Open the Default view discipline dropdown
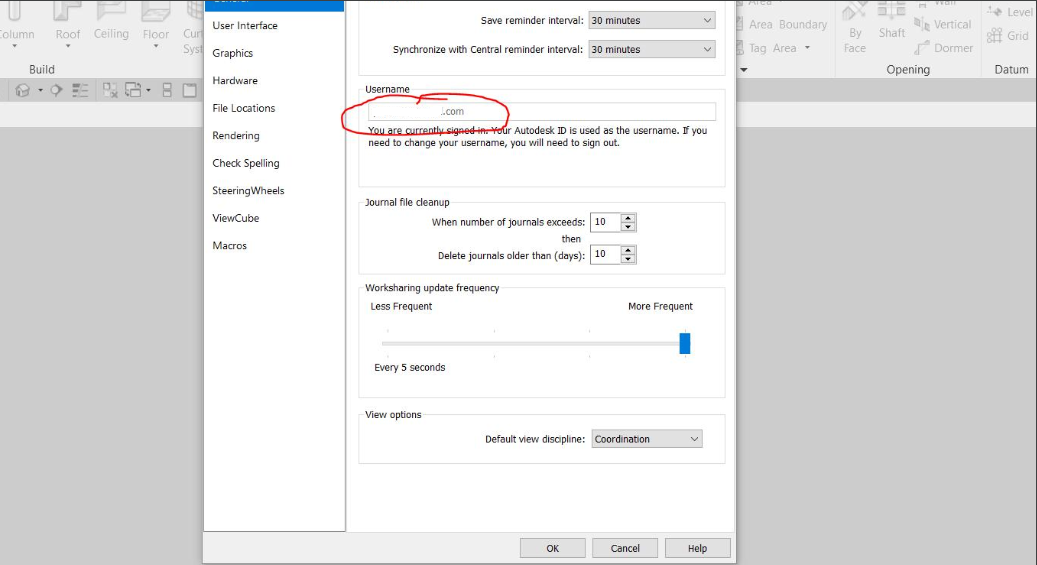The height and width of the screenshot is (565, 1037). tap(647, 439)
